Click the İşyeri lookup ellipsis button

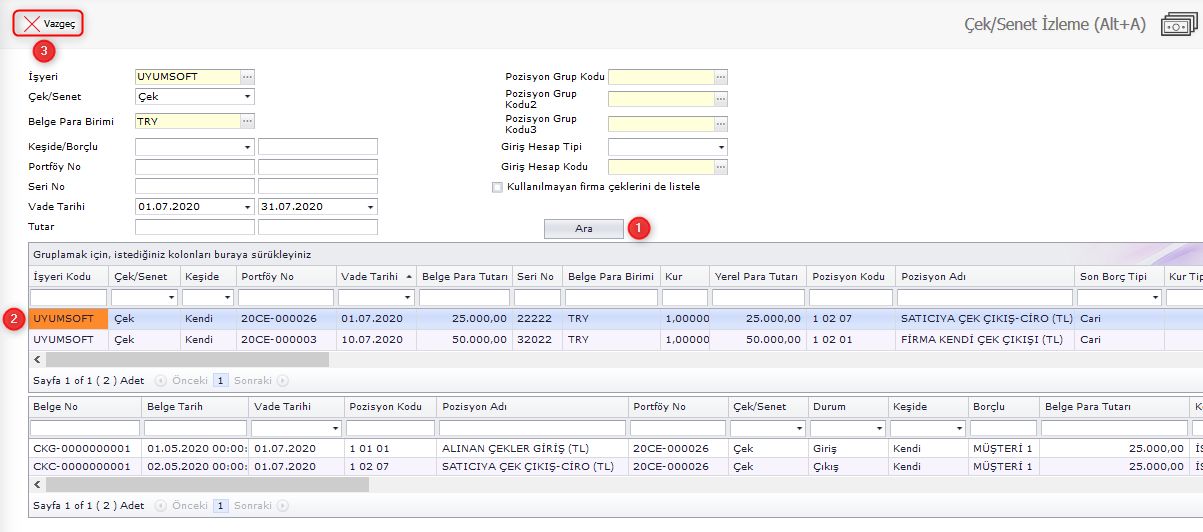tap(248, 76)
